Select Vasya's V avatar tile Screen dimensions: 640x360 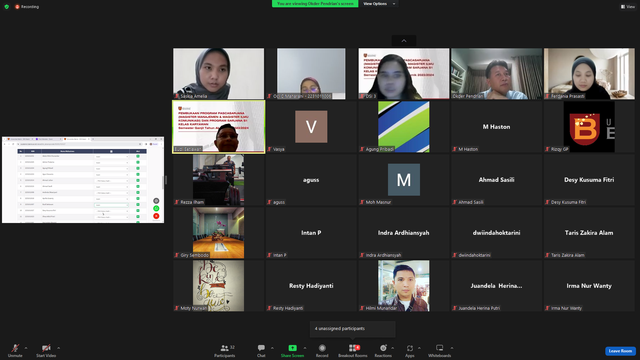[311, 127]
